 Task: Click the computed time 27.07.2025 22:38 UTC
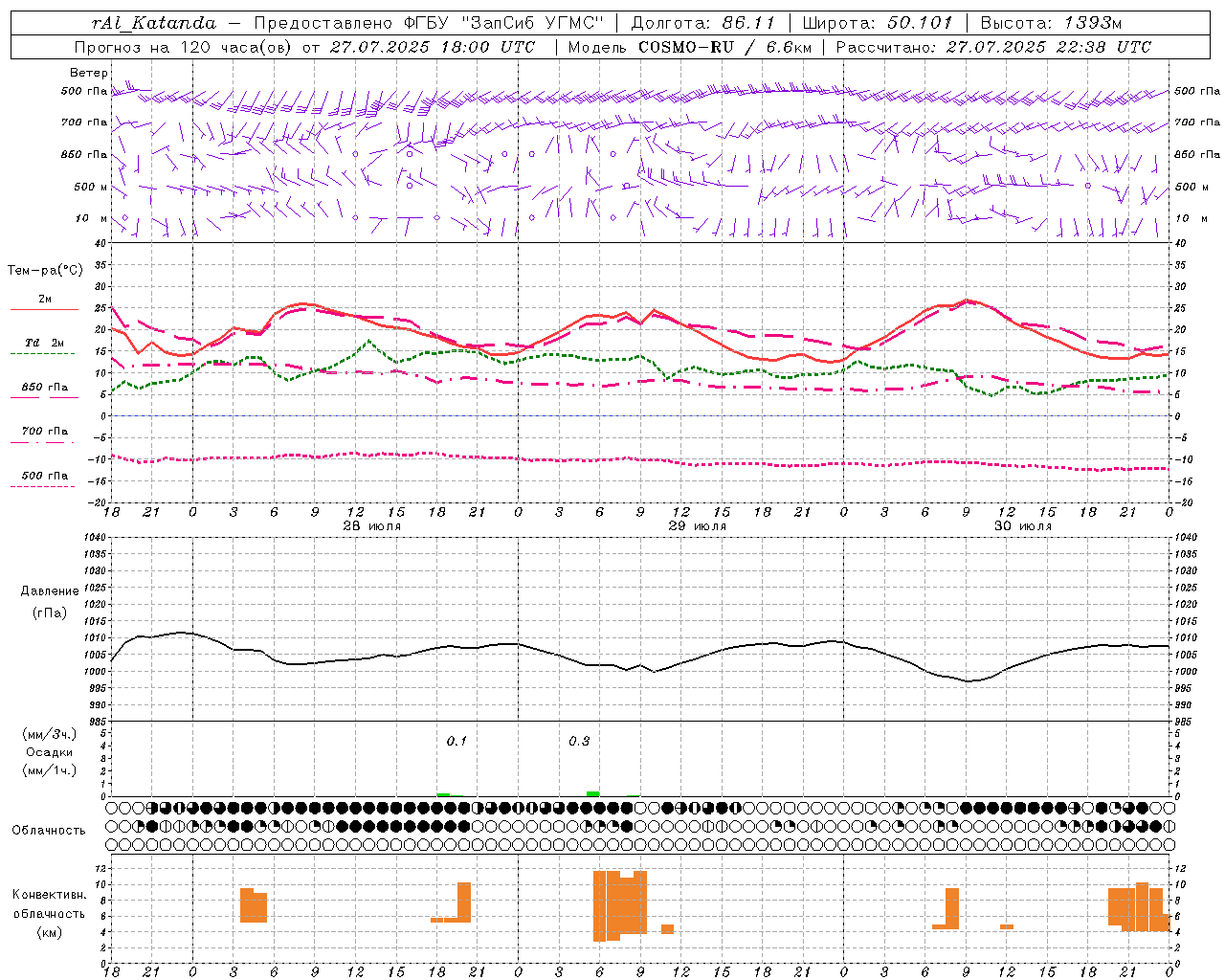pyautogui.click(x=1048, y=47)
